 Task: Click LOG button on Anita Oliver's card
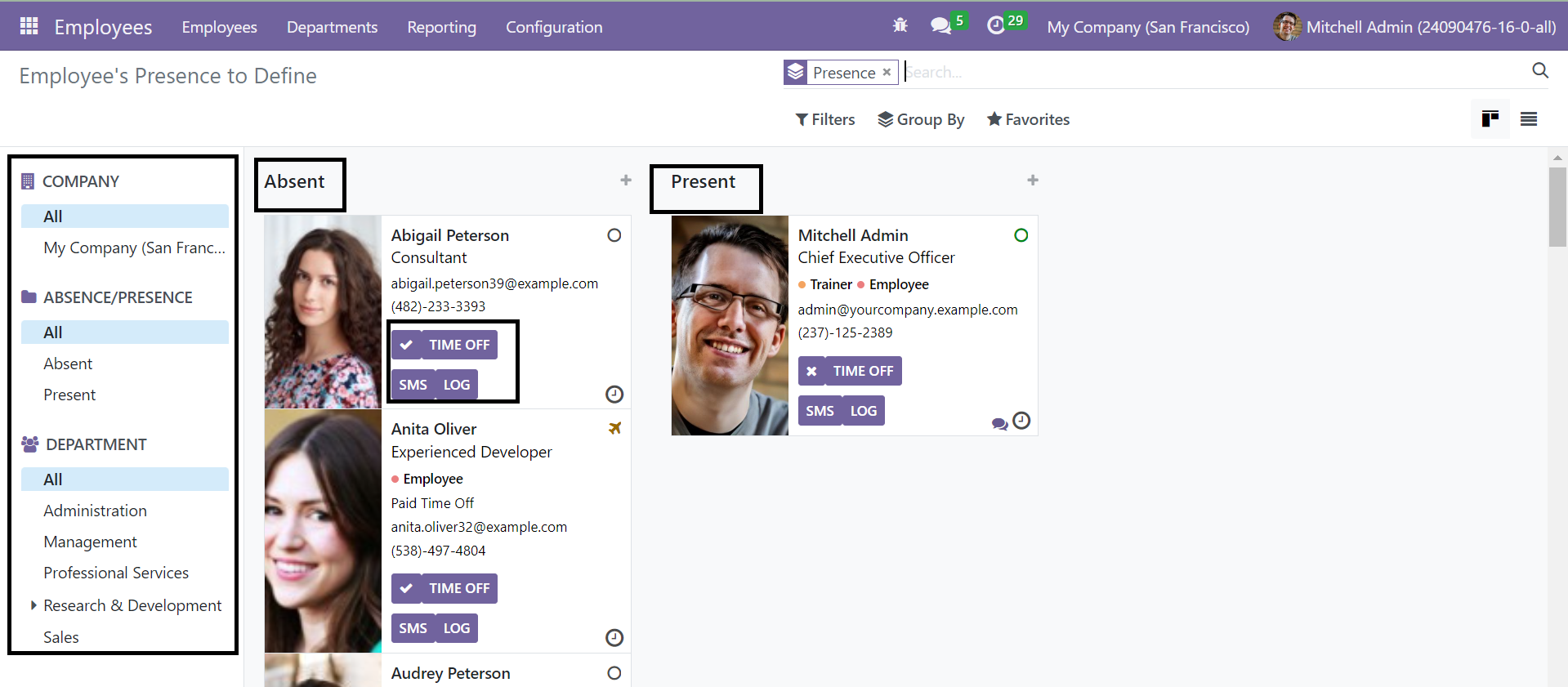pyautogui.click(x=457, y=628)
